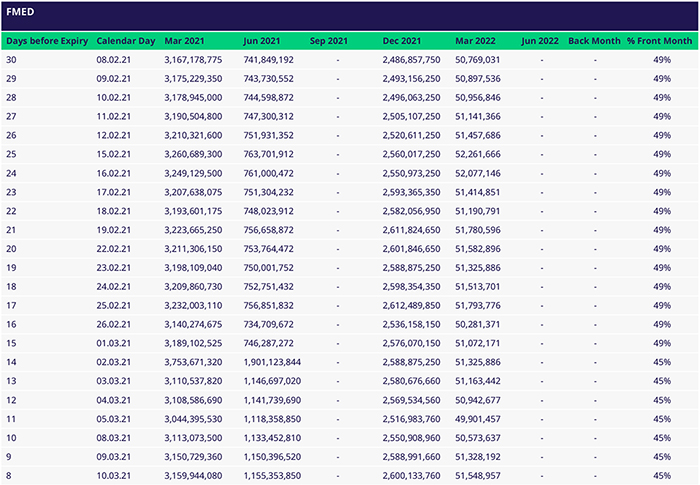This screenshot has width=700, height=485.
Task: Click the FMED table title bar
Action: tap(350, 15)
